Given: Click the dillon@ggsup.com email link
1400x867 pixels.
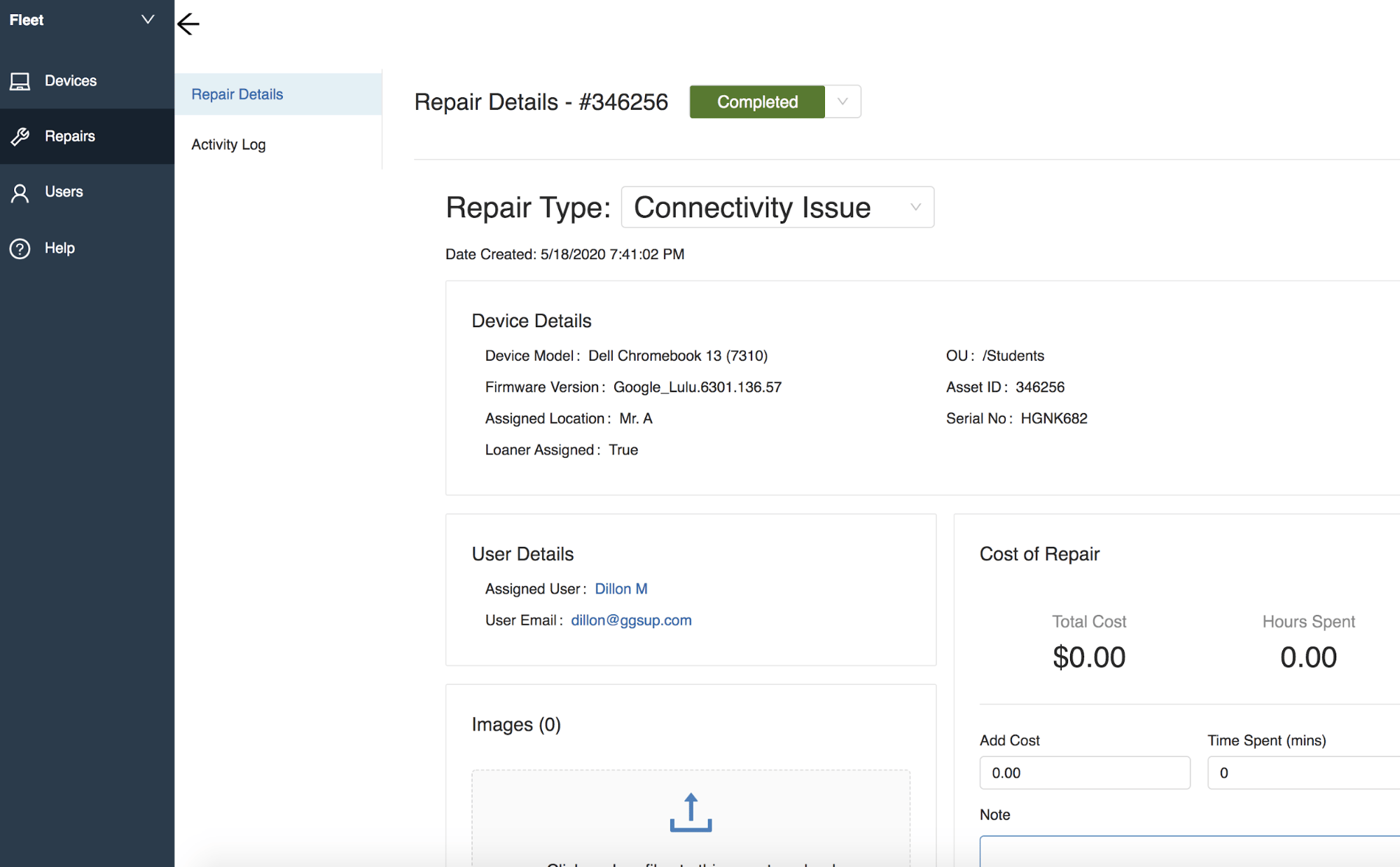Looking at the screenshot, I should tap(631, 620).
